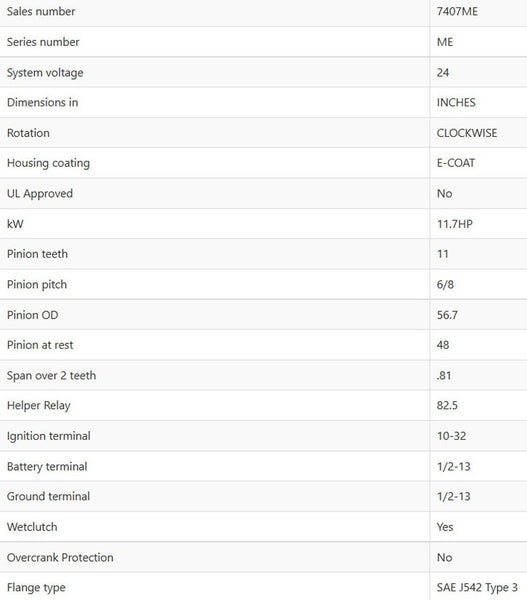The height and width of the screenshot is (600, 527).
Task: Select the Ground terminal row label
Action: pyautogui.click(x=48, y=496)
